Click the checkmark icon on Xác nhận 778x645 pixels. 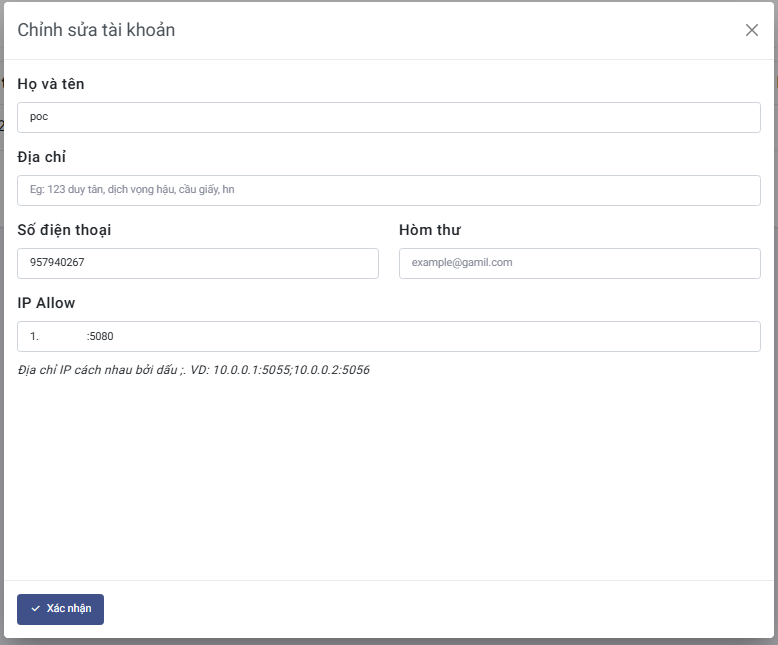coord(35,609)
